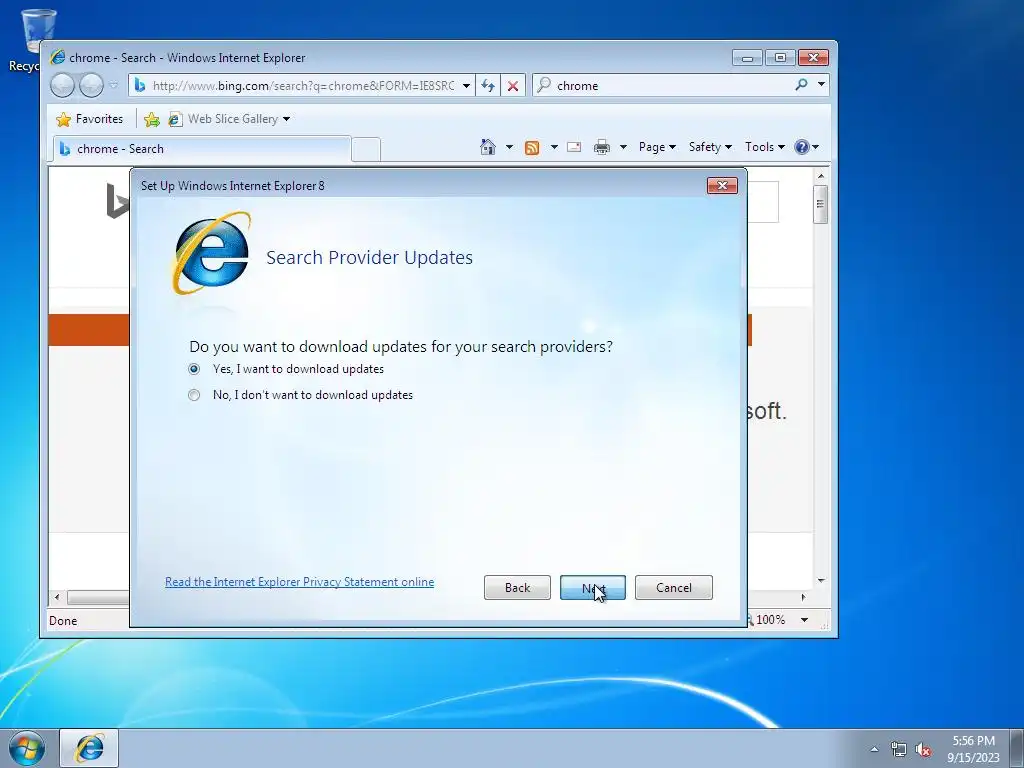Click the magnifier Search button

tap(801, 85)
